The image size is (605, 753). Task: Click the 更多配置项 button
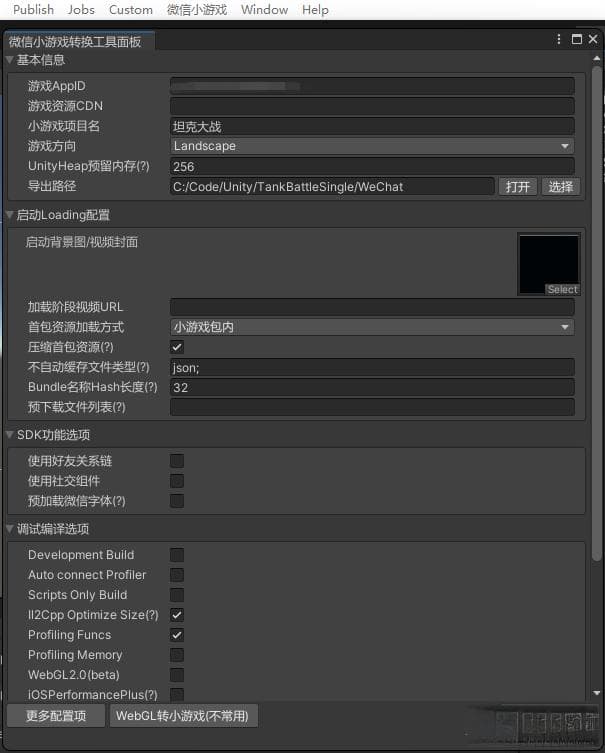tap(56, 716)
